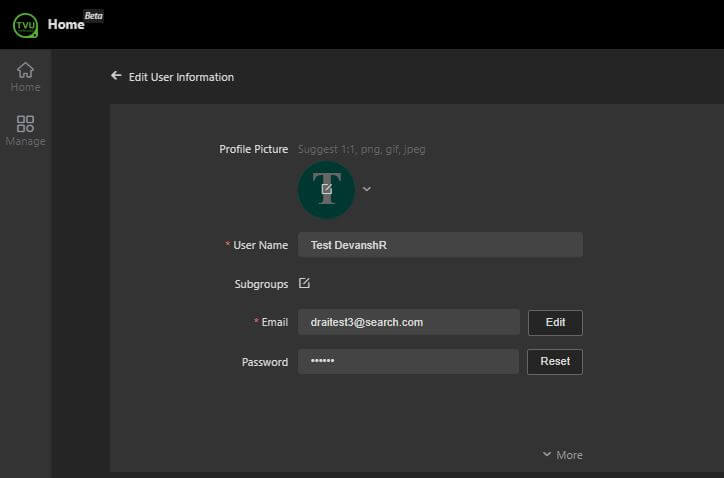Click the edit icon on profile picture
Image resolution: width=724 pixels, height=478 pixels.
(326, 189)
